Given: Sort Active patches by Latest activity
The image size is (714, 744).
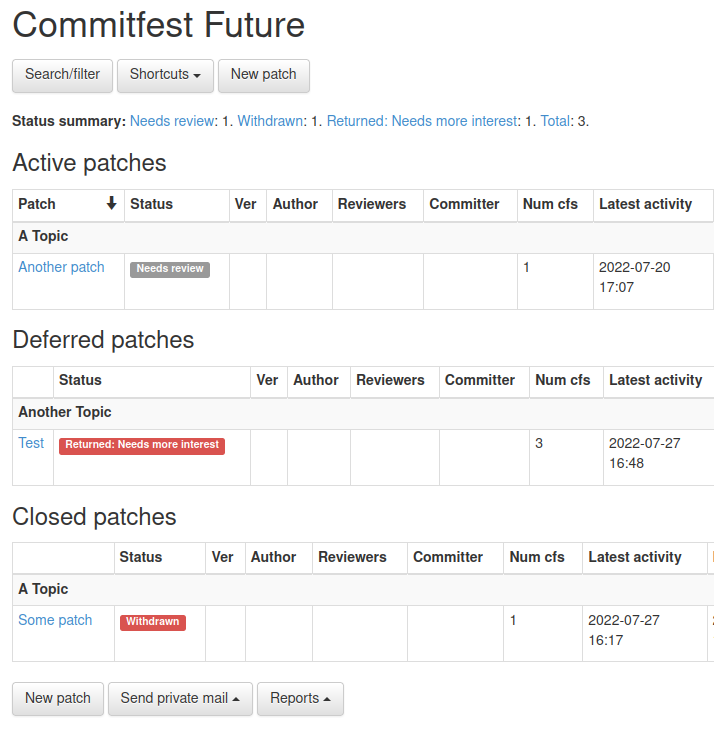Looking at the screenshot, I should click(x=645, y=204).
